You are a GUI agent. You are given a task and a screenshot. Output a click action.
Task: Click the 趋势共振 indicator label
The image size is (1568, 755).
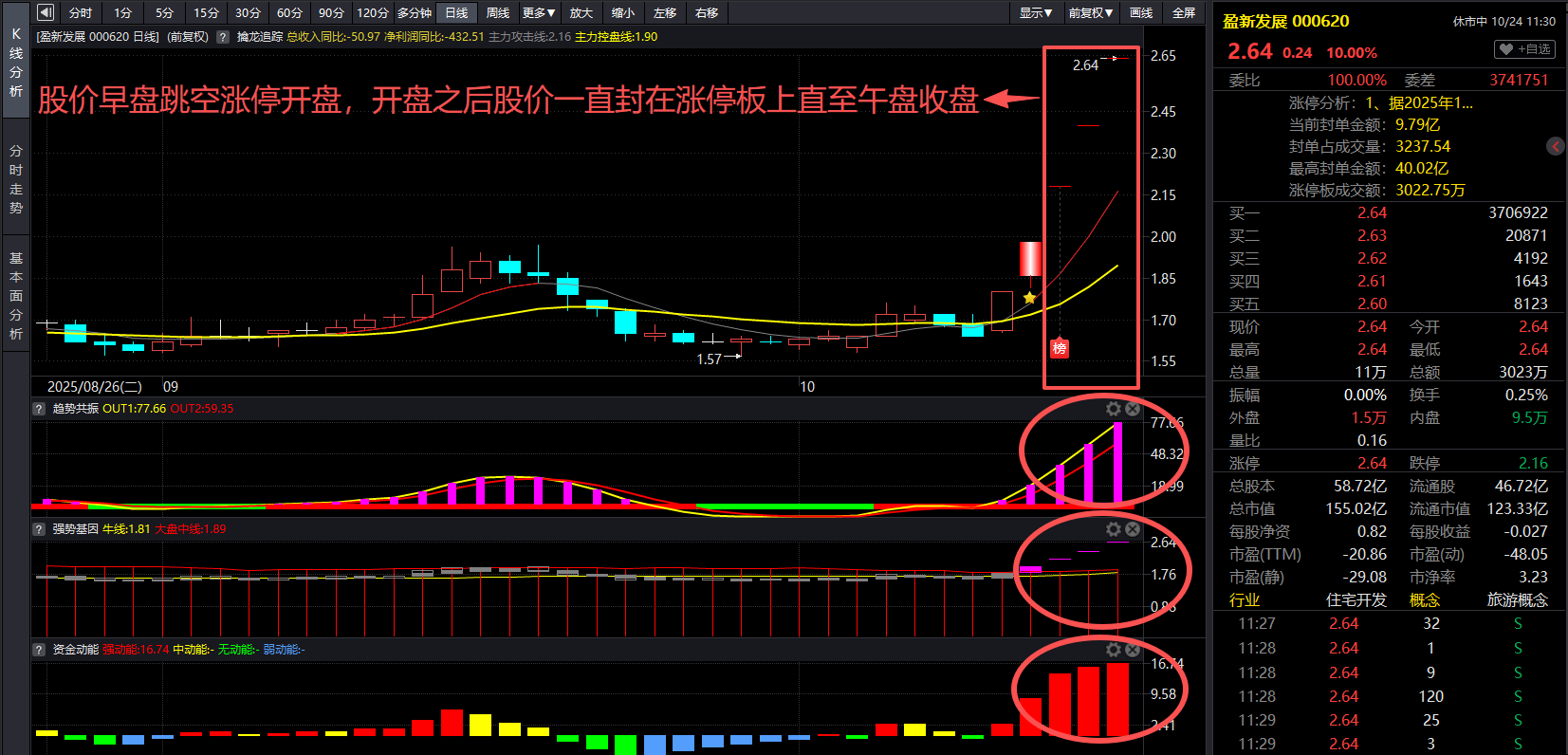coord(75,409)
